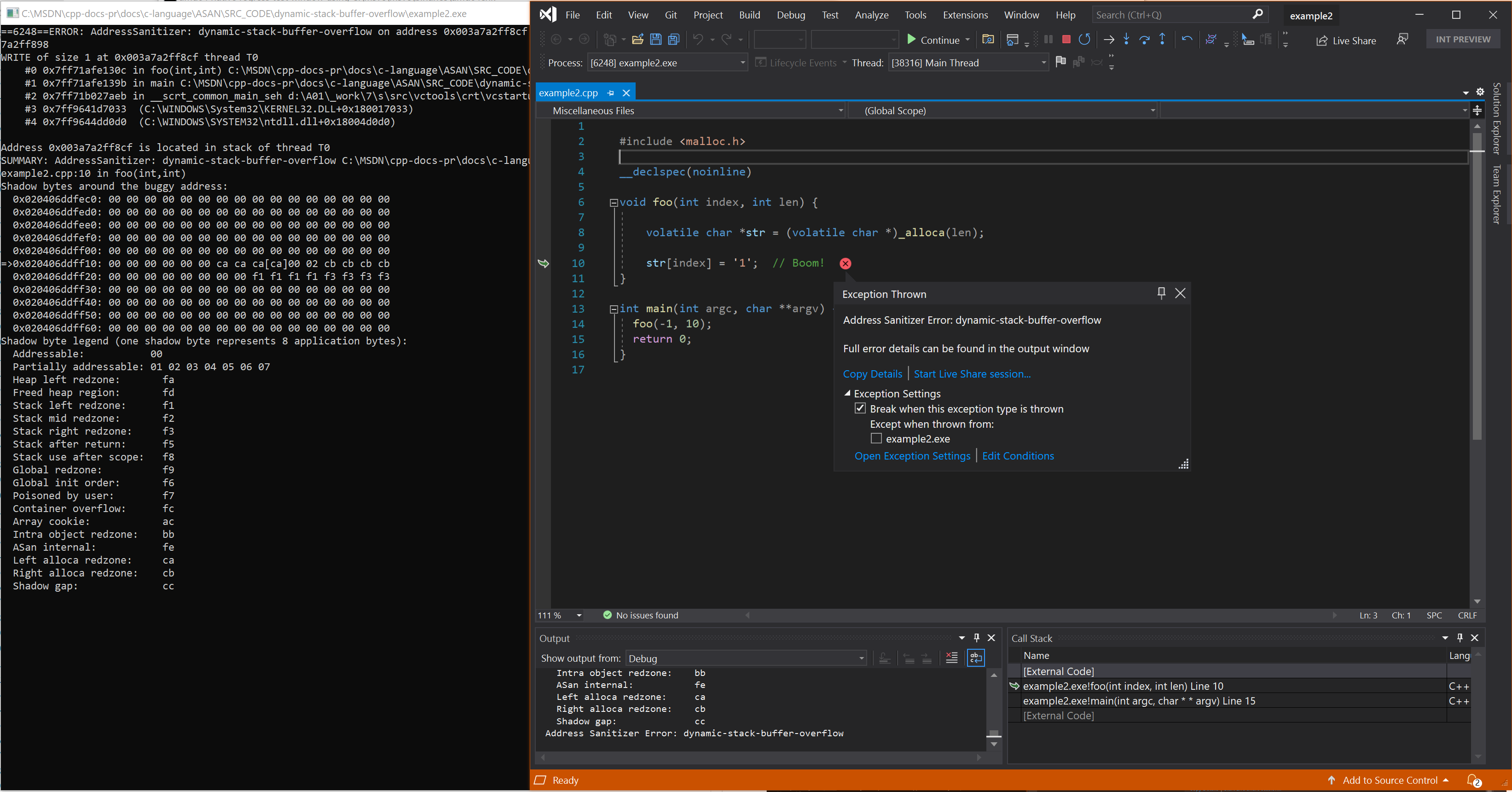Click the Stop debugging icon in toolbar
This screenshot has height=792, width=1512.
1065,40
